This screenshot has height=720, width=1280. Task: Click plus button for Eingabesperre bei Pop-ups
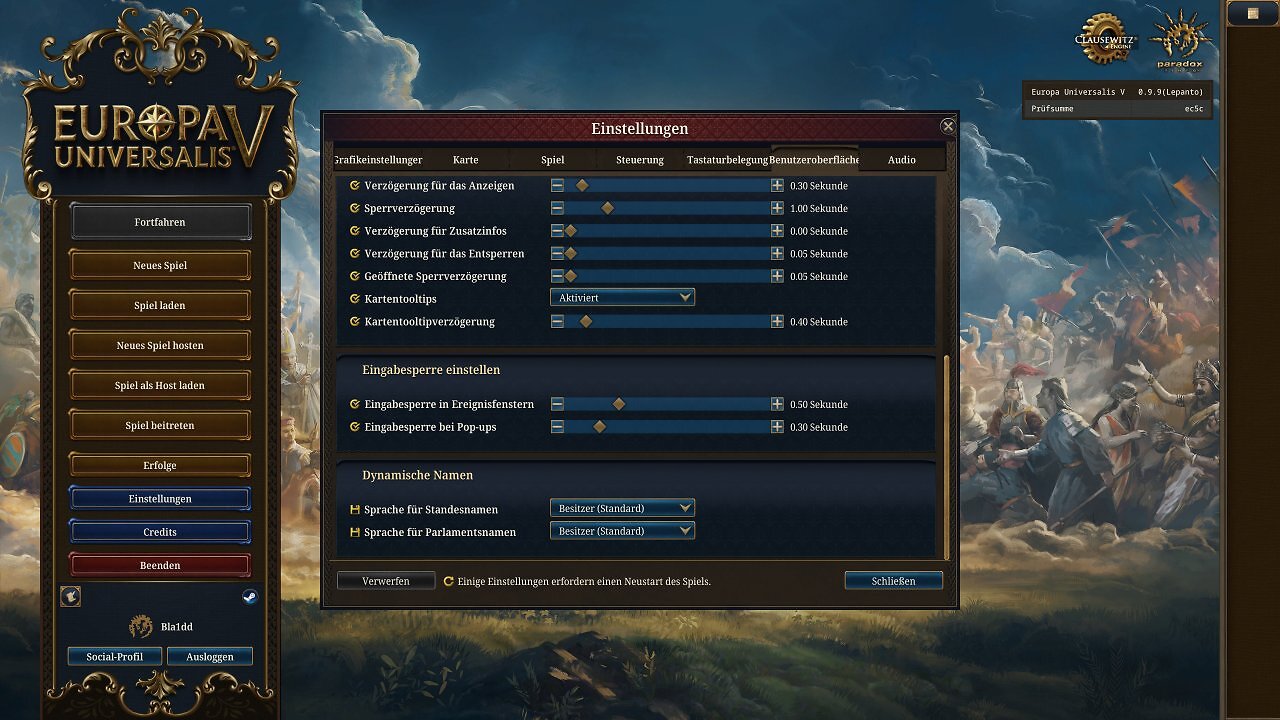(x=777, y=427)
